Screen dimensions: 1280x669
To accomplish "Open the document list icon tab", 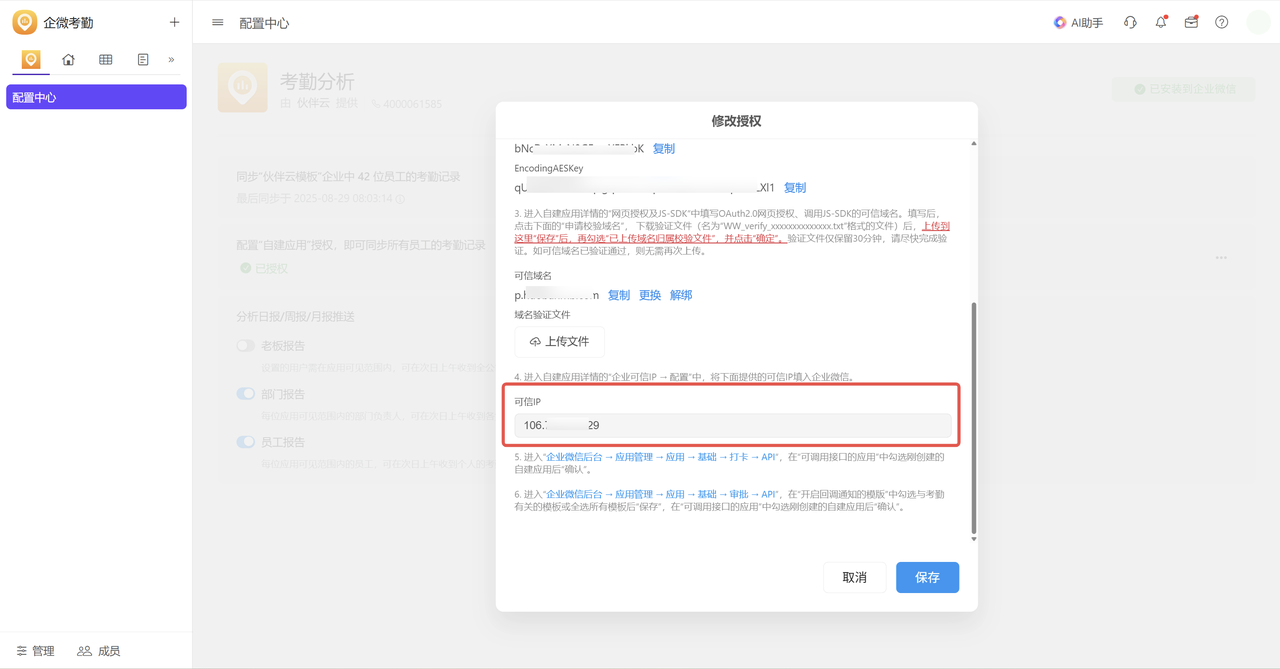I will point(143,60).
